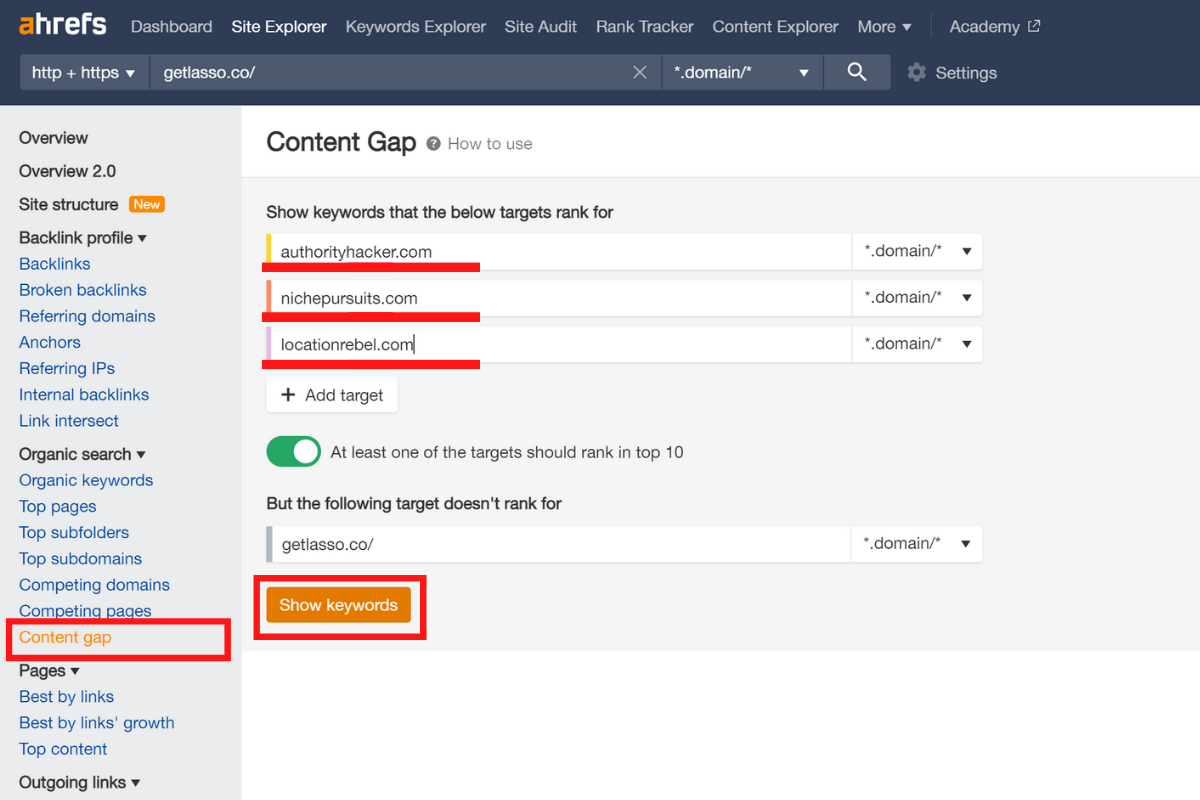Open Site Audit
Screen dimensions: 1200x800
[541, 27]
